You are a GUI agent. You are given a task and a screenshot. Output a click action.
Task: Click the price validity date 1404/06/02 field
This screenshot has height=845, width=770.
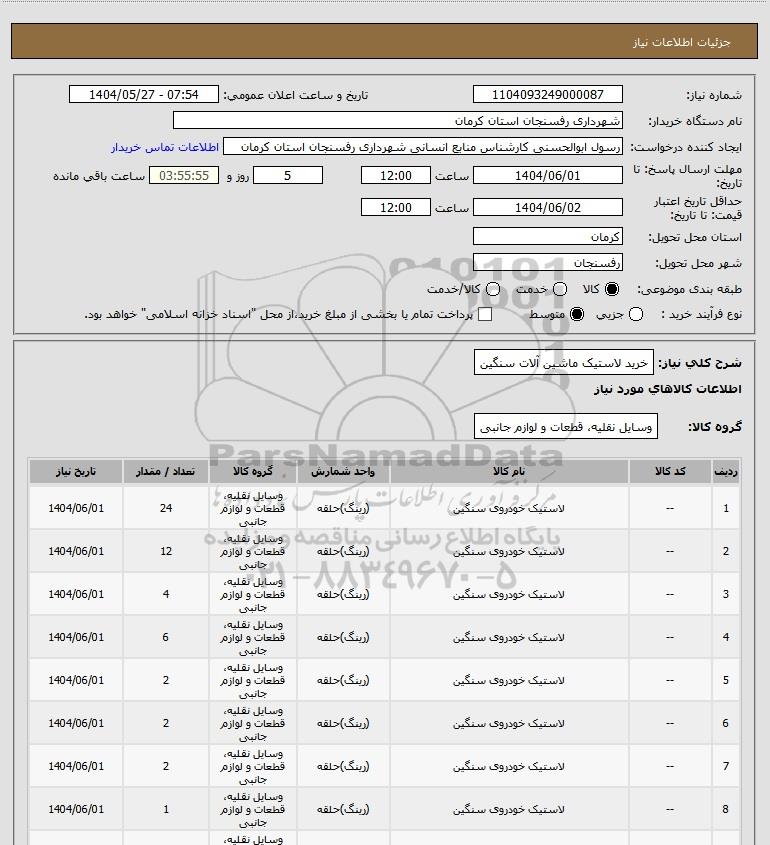(x=547, y=207)
